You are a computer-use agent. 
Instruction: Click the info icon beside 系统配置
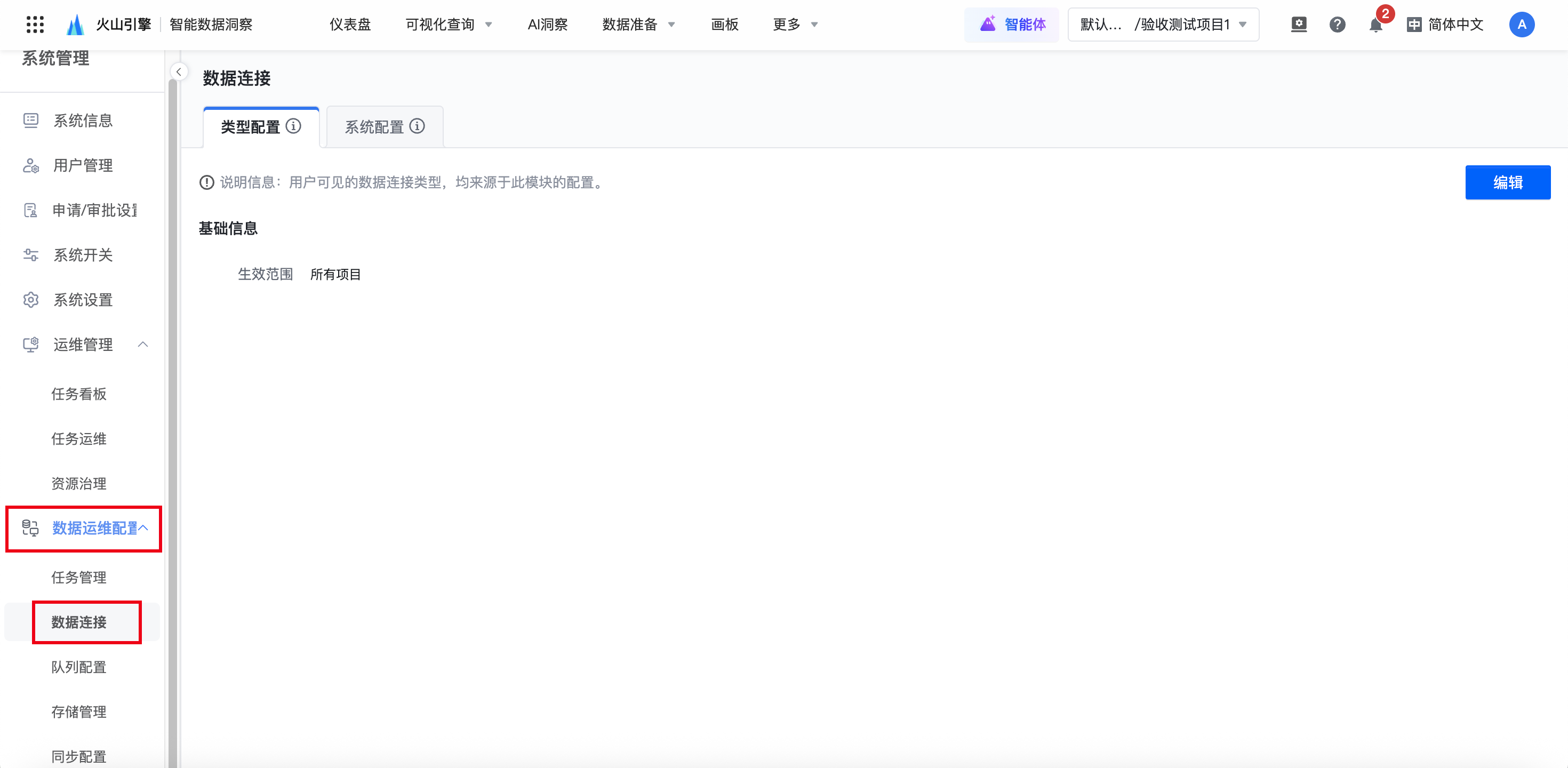[x=417, y=126]
